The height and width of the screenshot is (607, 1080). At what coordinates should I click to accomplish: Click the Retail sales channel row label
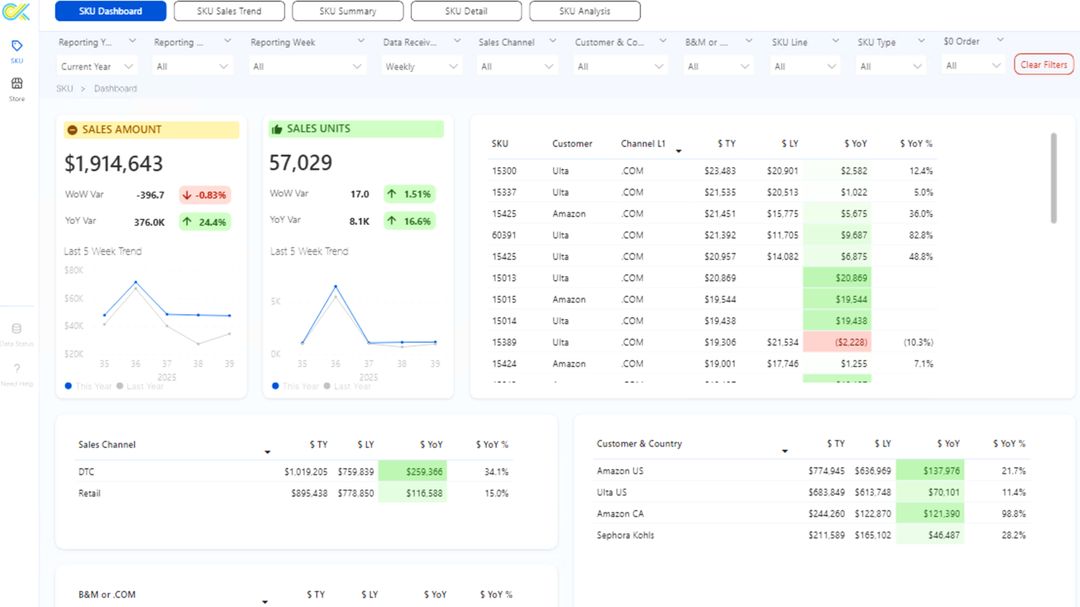coord(89,493)
